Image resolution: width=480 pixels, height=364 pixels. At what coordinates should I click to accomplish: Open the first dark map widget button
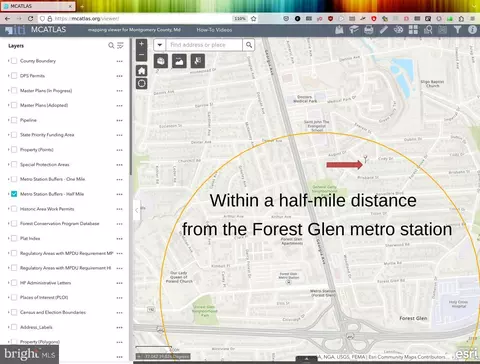click(161, 61)
